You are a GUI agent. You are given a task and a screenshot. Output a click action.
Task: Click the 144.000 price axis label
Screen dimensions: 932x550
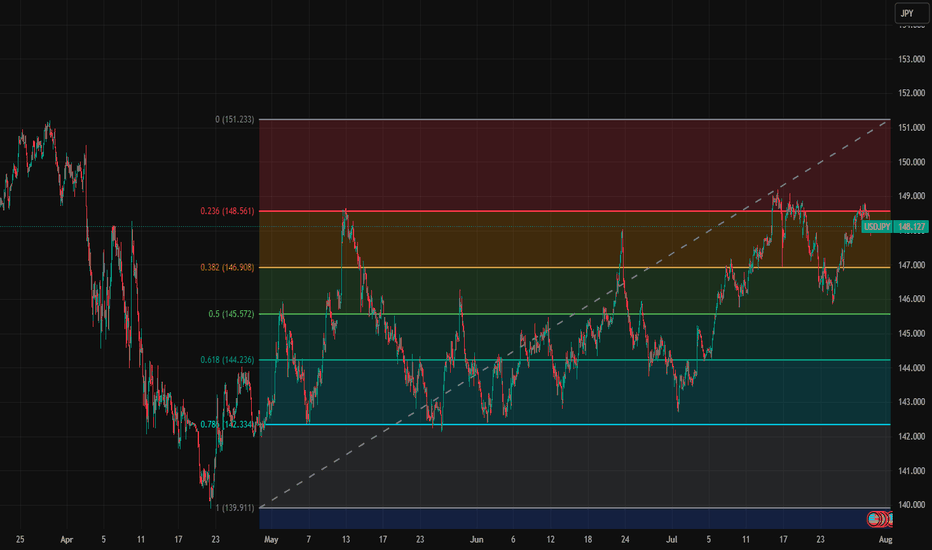pos(912,367)
